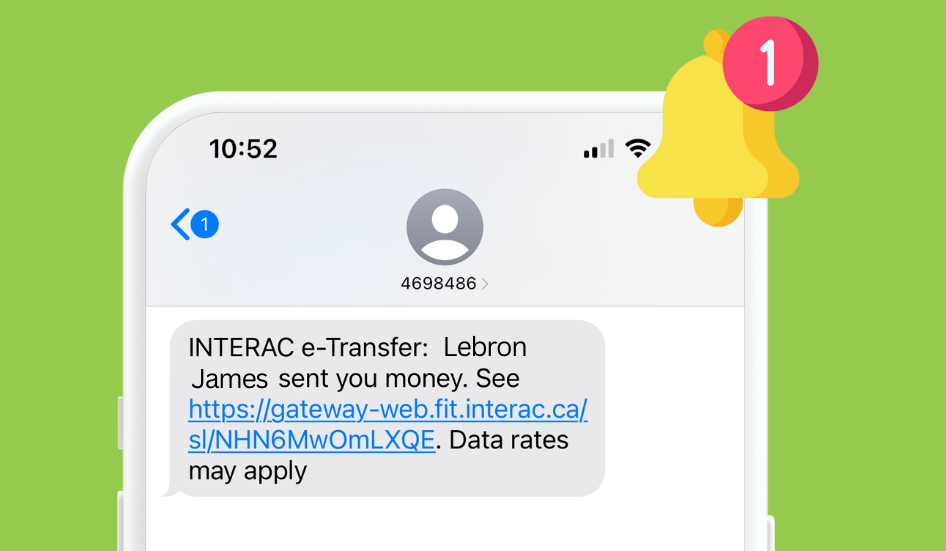946x551 pixels.
Task: Click the yellow notification bell
Action: [x=718, y=128]
